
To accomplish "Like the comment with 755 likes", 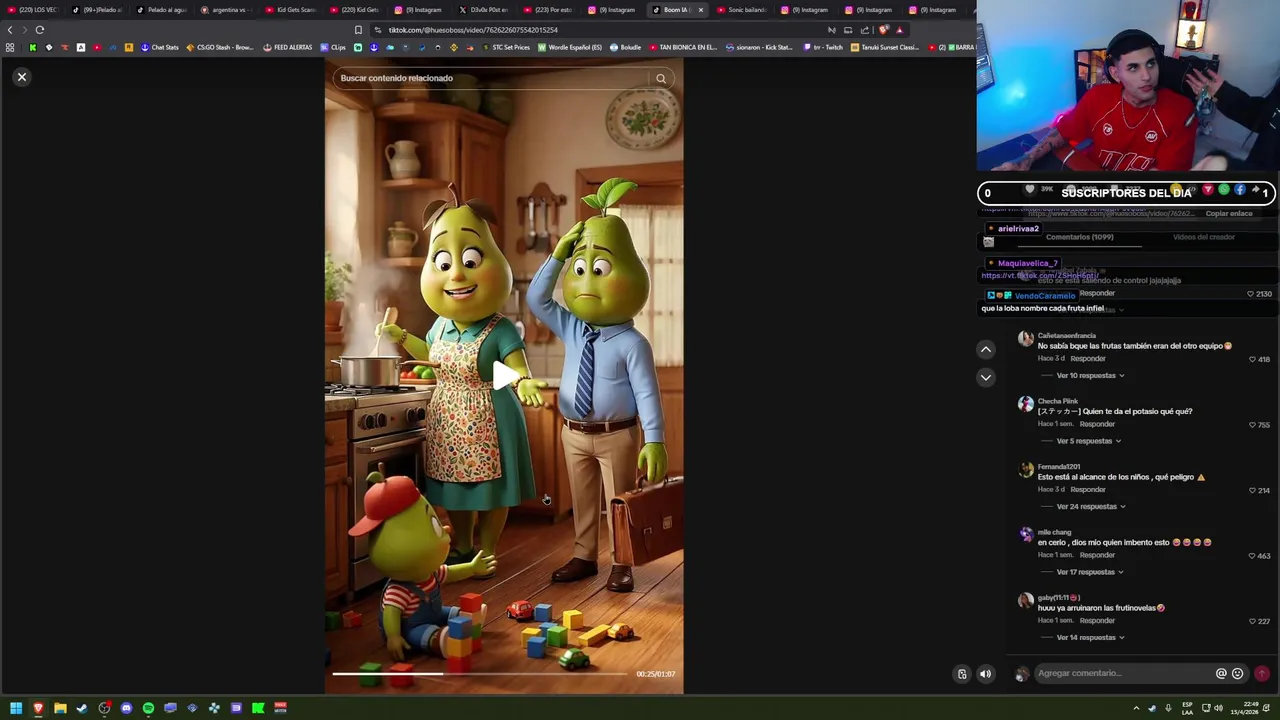I will (1252, 425).
